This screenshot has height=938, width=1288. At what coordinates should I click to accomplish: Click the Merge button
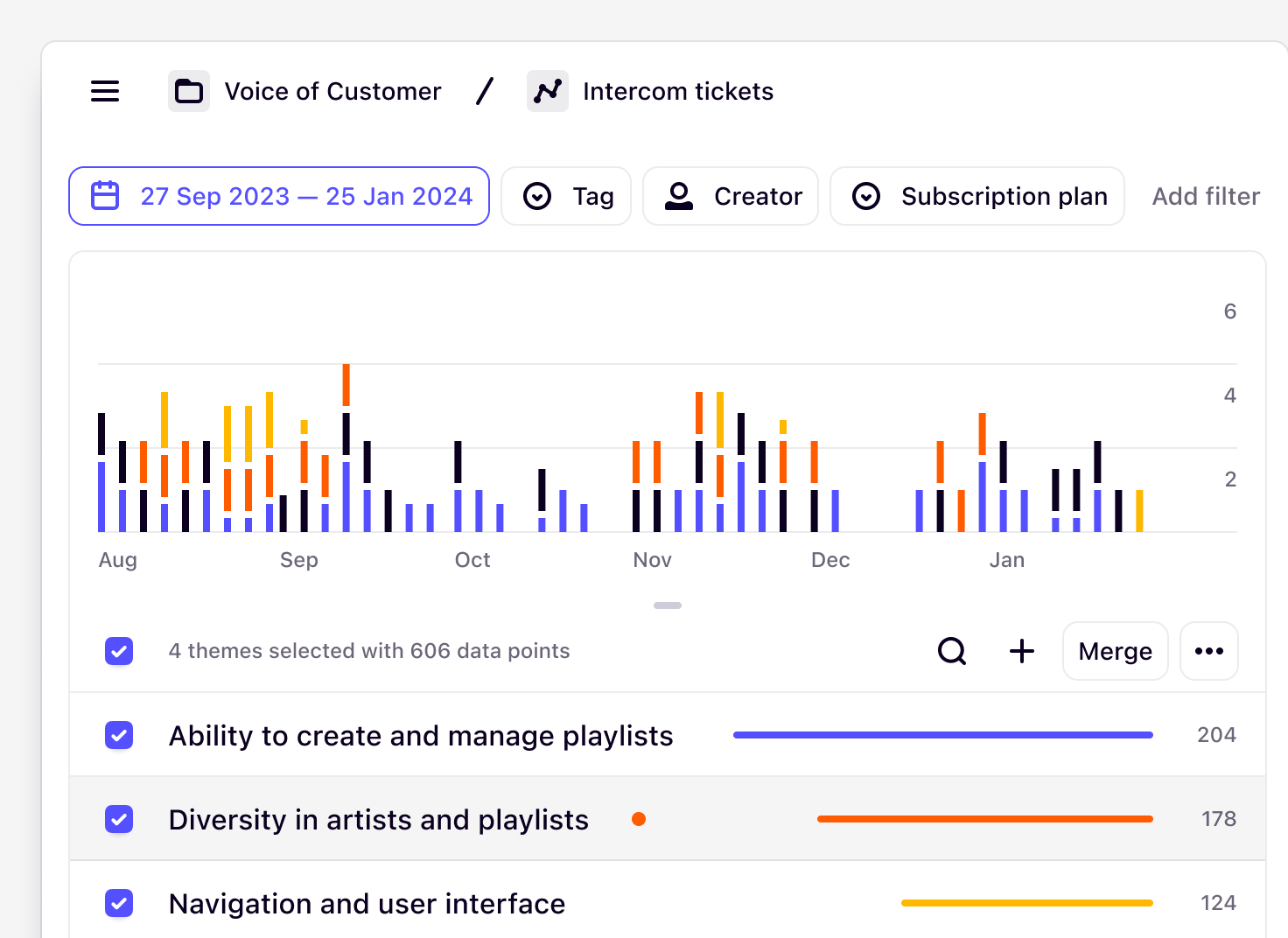(1115, 651)
